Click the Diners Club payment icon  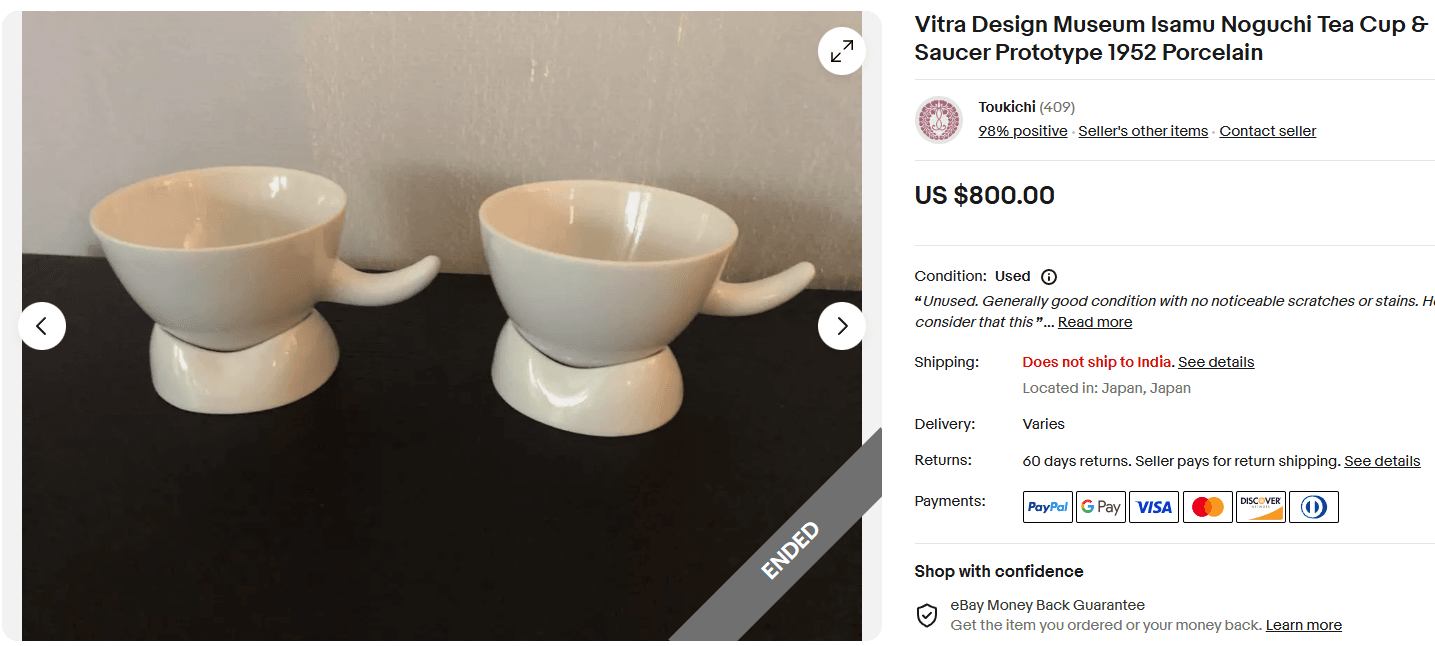(x=1313, y=506)
